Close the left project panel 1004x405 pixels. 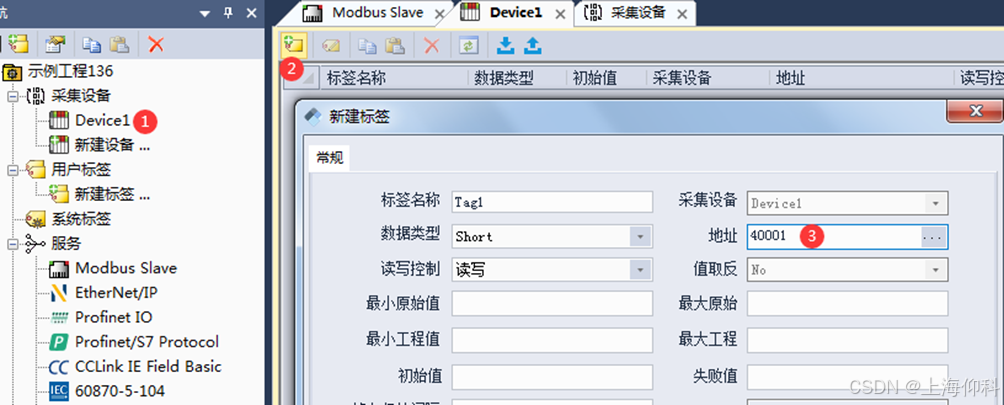(252, 13)
